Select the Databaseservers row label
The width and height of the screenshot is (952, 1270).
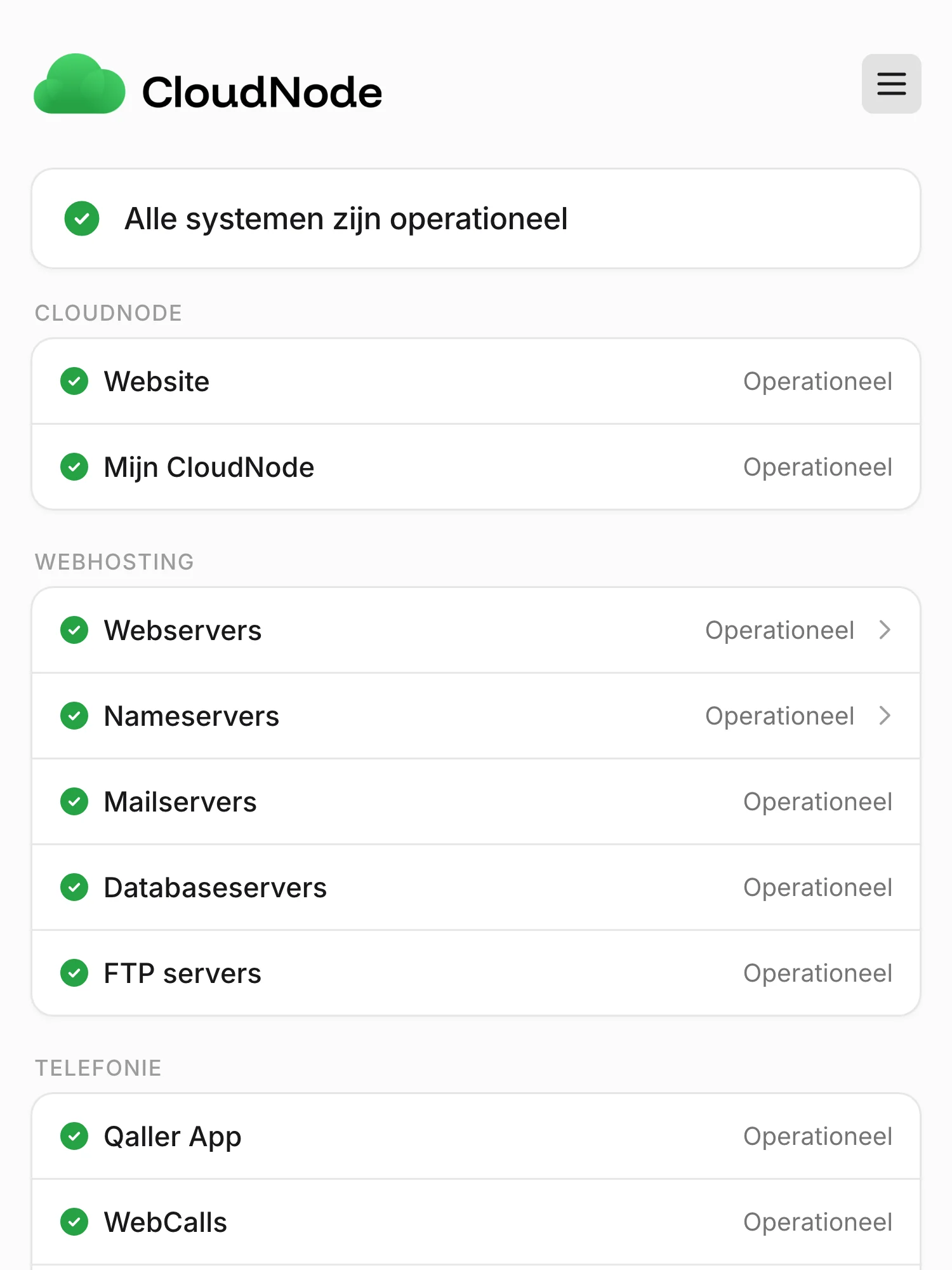[x=215, y=888]
